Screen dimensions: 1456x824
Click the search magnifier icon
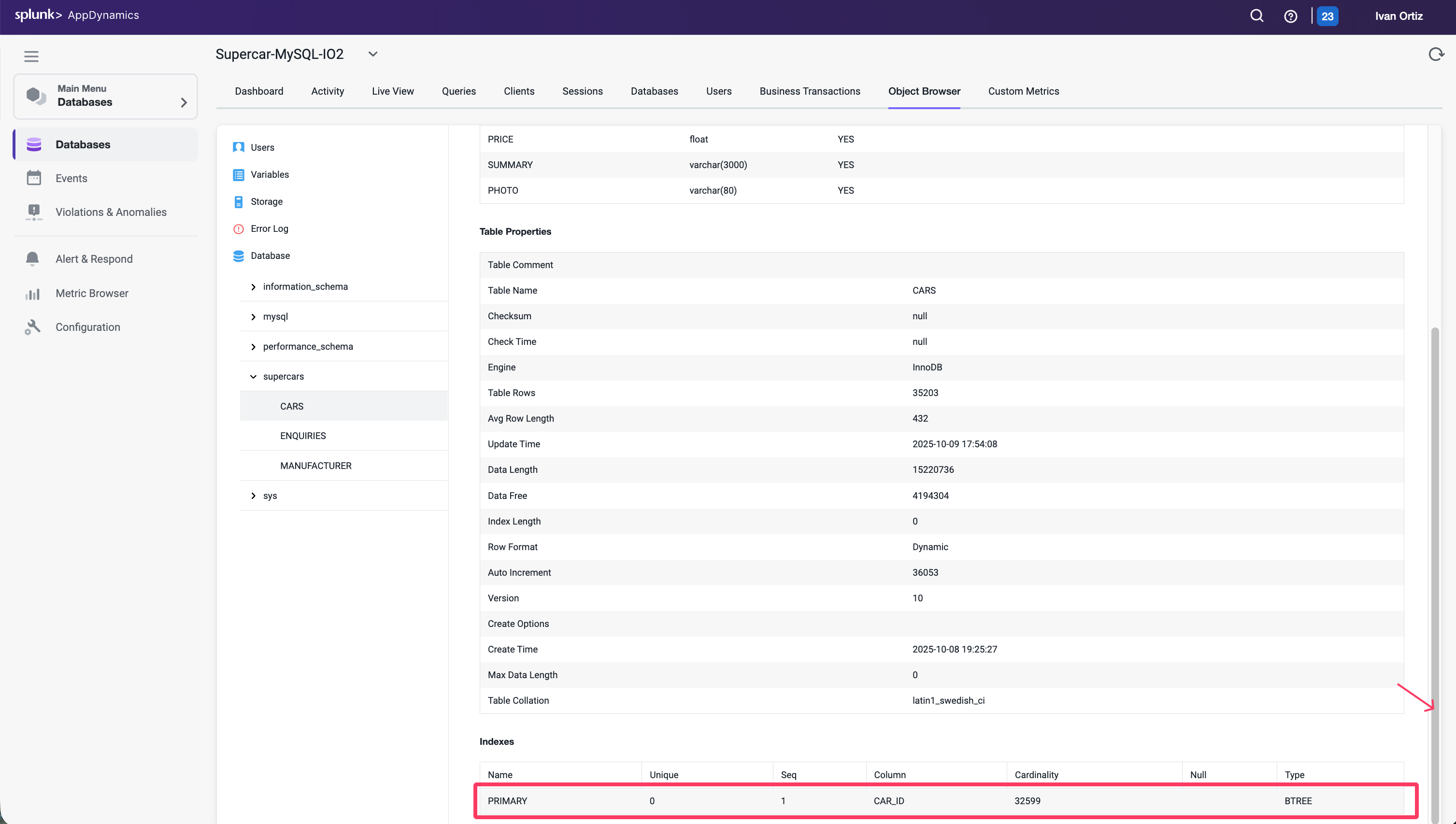1256,16
